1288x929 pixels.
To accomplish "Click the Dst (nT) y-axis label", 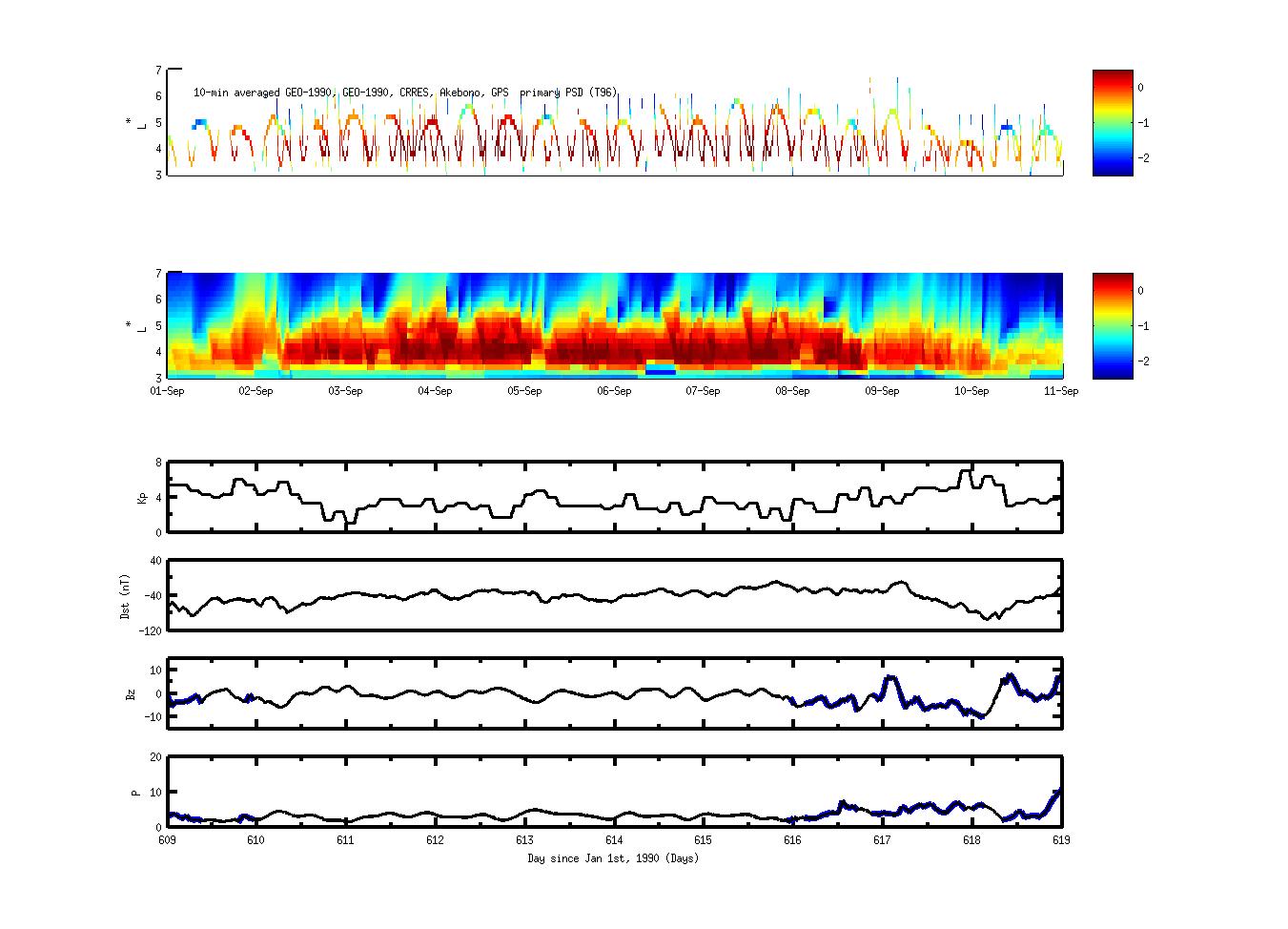I will (125, 596).
